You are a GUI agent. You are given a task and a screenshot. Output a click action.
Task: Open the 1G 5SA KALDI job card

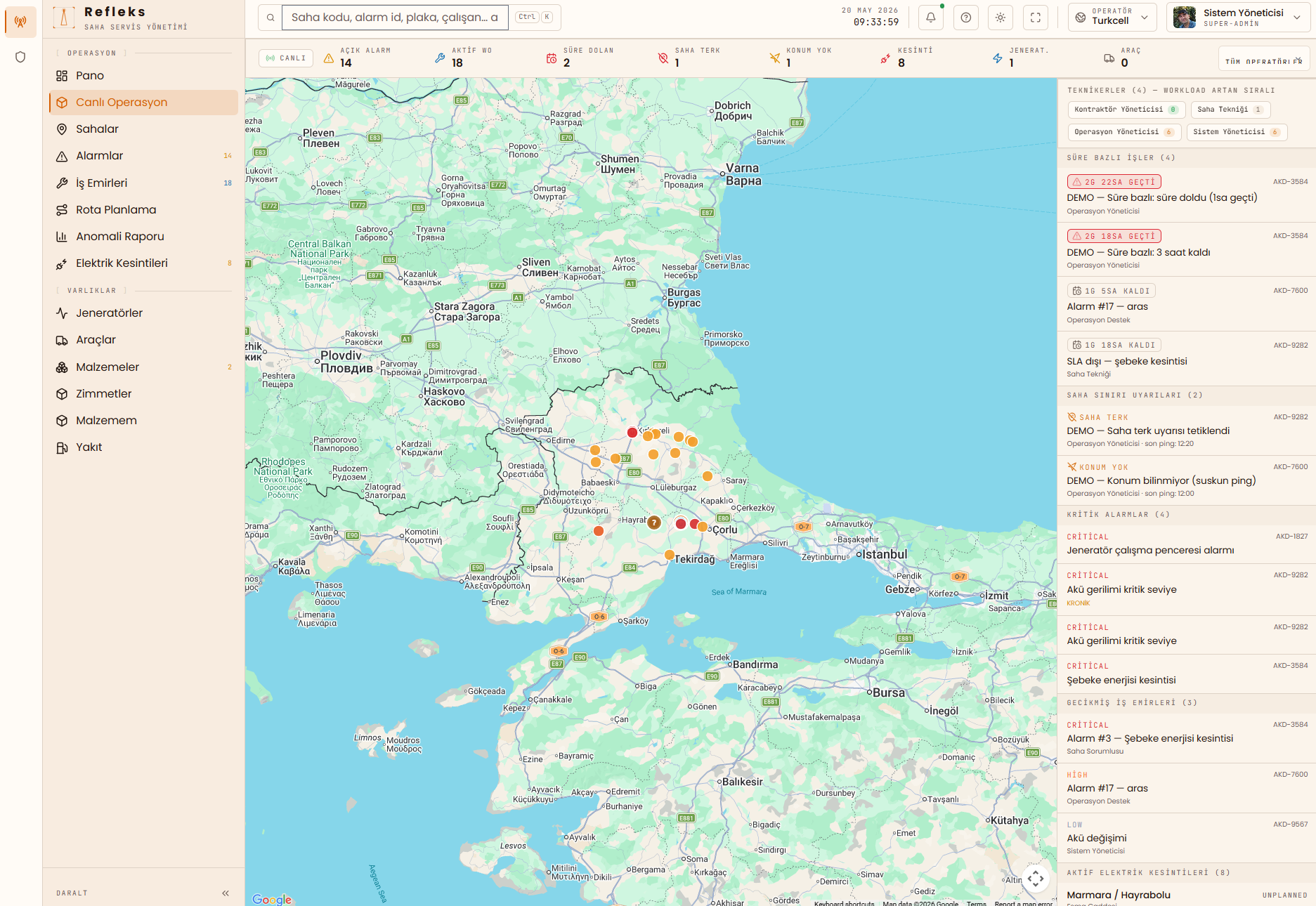point(1187,304)
